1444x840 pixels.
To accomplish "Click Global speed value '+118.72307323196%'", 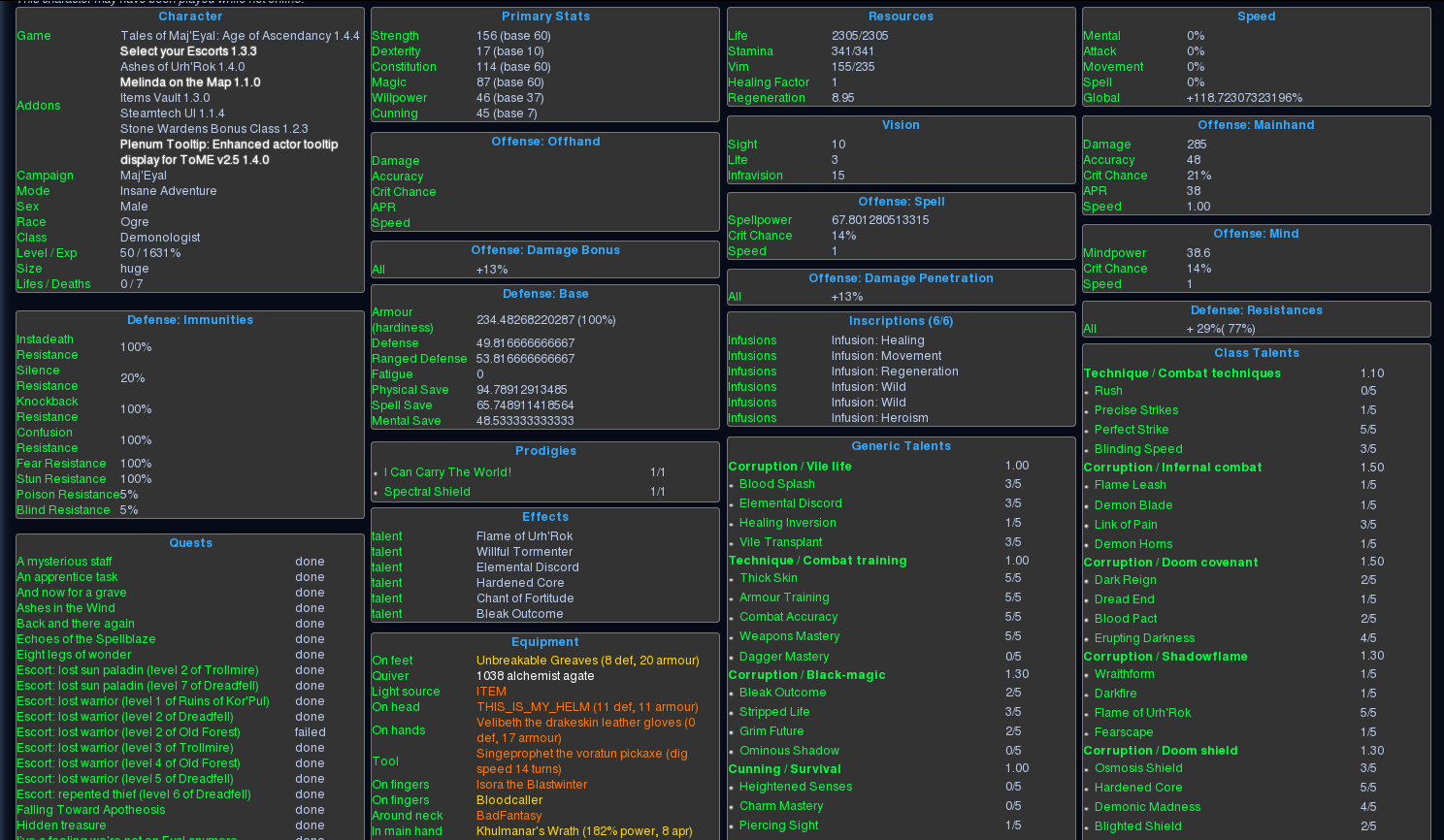I will coord(1245,98).
